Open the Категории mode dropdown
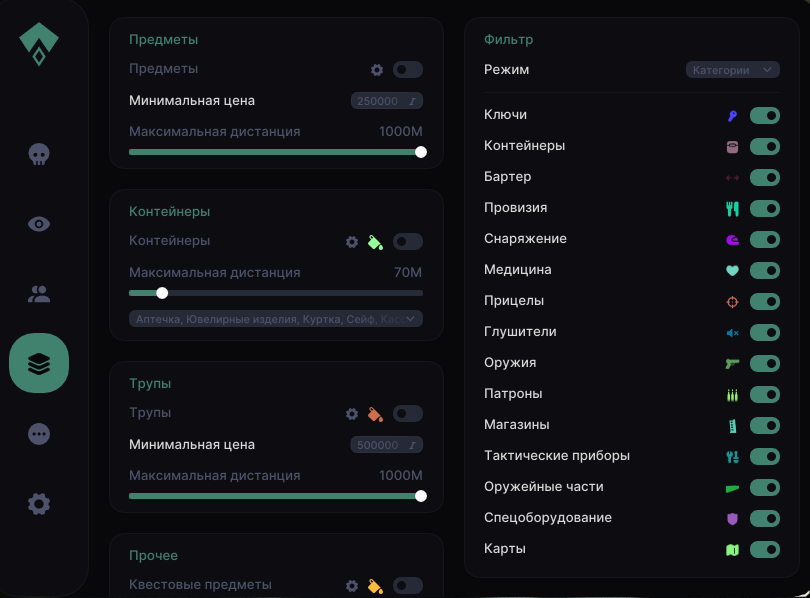Screen dimensions: 810x598 [x=733, y=69]
